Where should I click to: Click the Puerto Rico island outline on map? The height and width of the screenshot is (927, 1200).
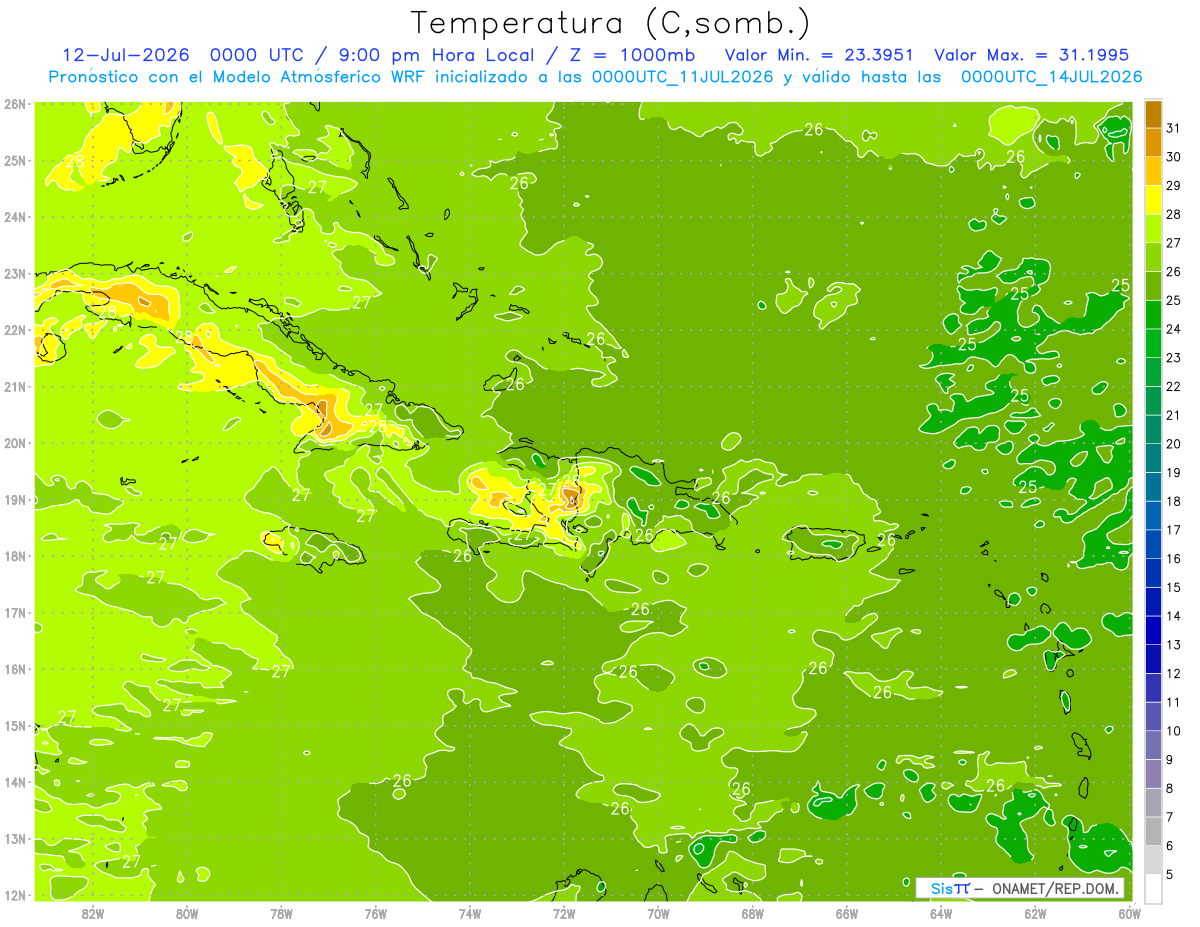coord(825,544)
